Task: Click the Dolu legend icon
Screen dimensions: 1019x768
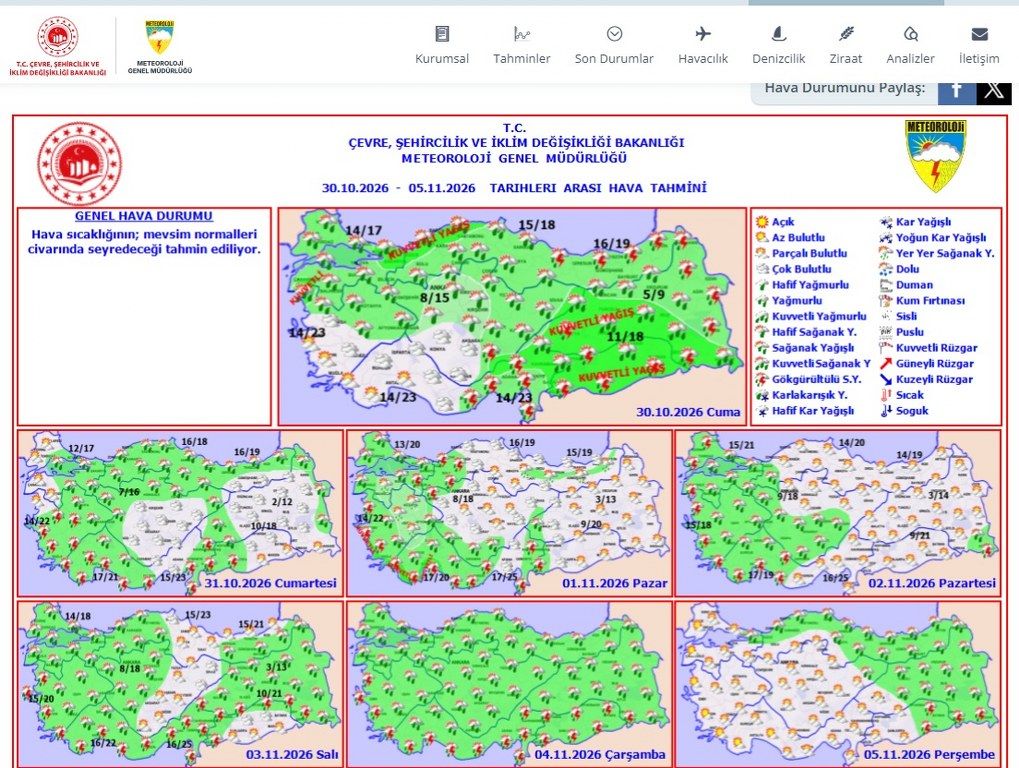Action: point(886,269)
